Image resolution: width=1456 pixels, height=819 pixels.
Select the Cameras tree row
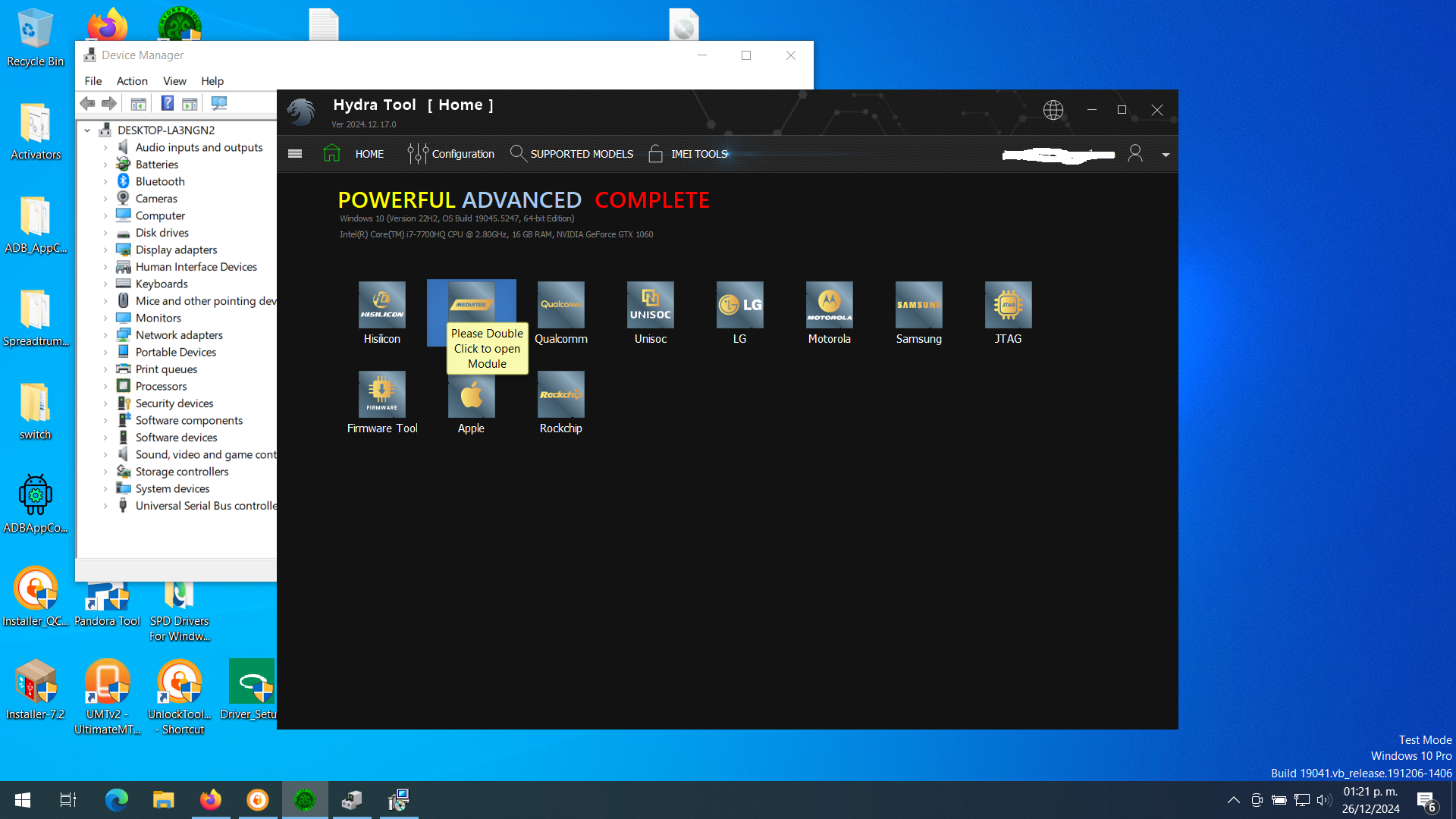click(x=156, y=199)
